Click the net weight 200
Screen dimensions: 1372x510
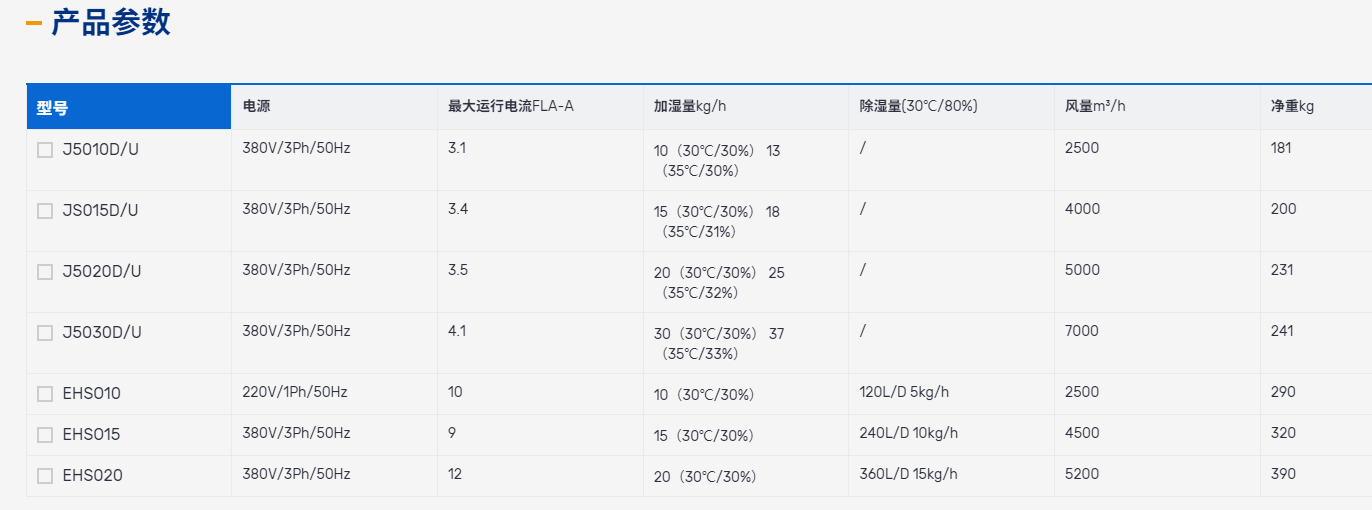click(x=1284, y=209)
